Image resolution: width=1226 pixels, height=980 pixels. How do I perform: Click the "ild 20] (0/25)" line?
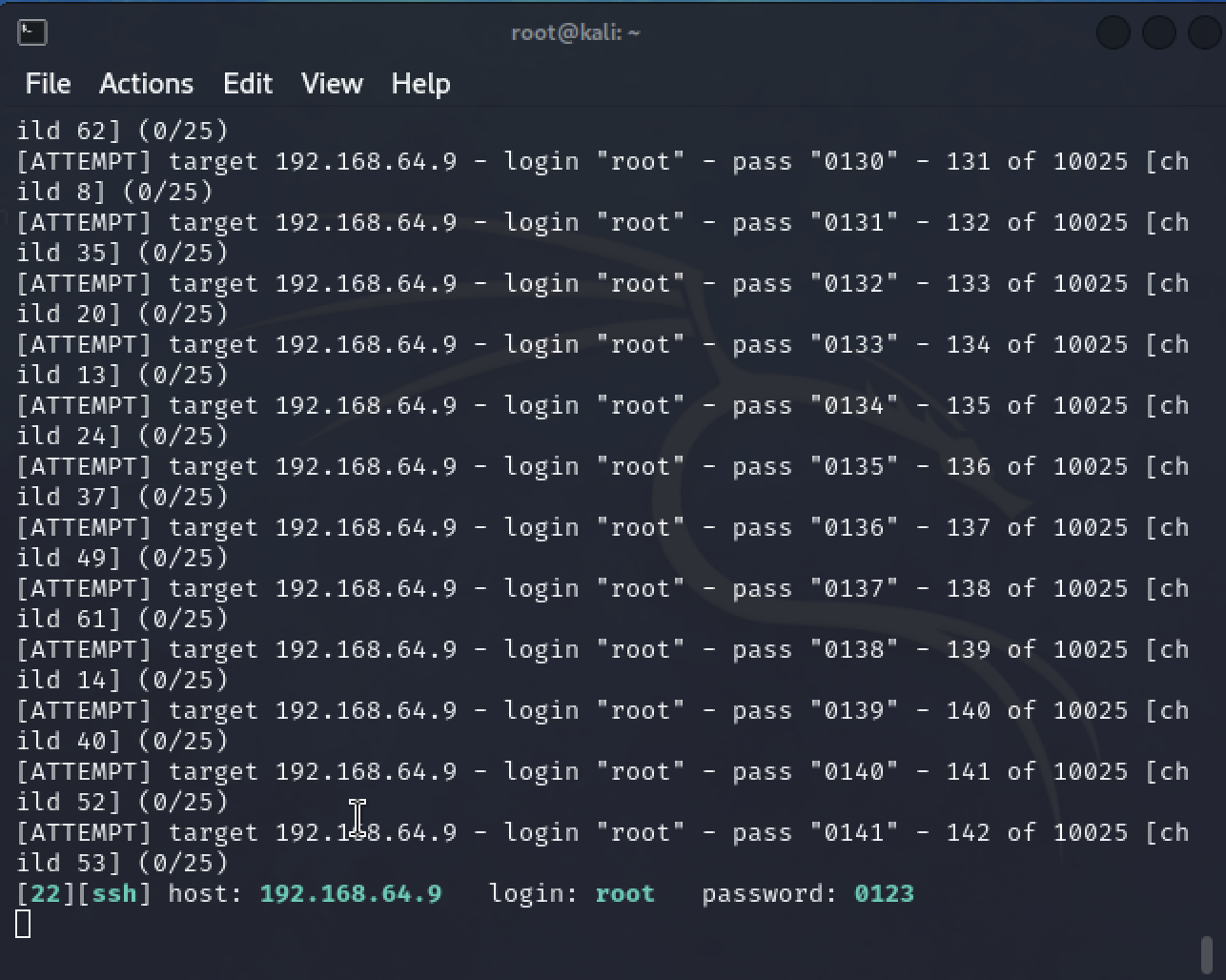pyautogui.click(x=123, y=314)
